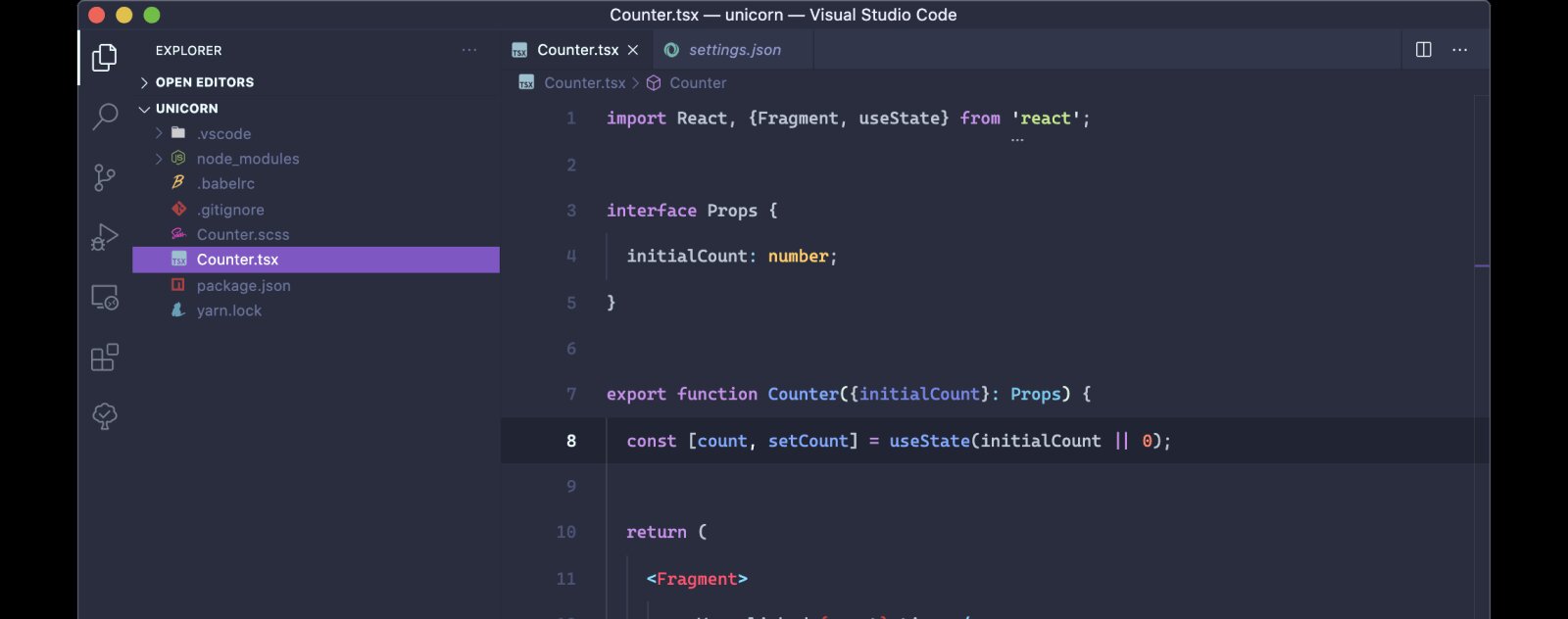
Task: Click the Split Editor Right icon
Action: [x=1424, y=50]
